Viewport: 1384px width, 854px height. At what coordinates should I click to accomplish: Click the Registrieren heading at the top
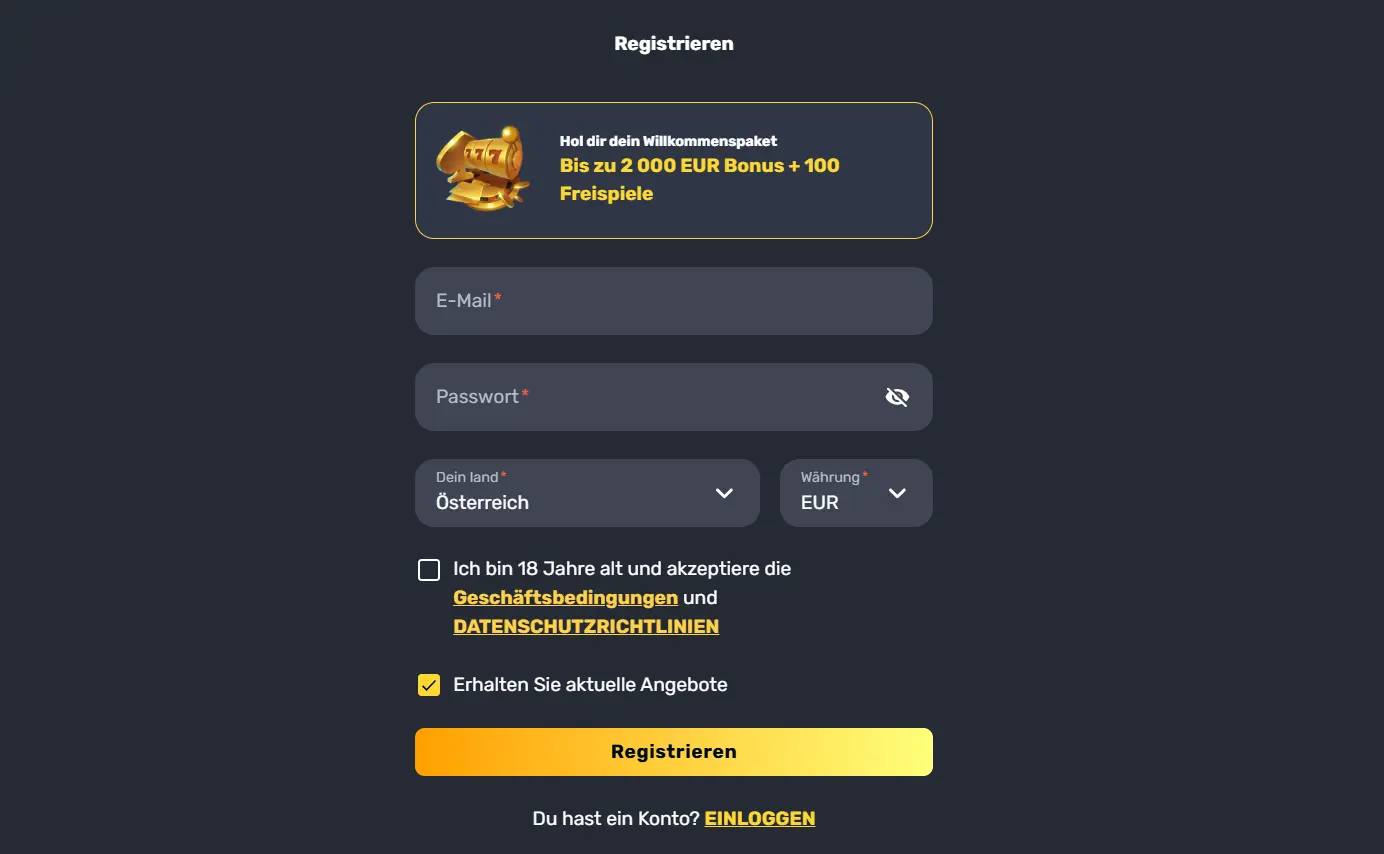point(673,44)
